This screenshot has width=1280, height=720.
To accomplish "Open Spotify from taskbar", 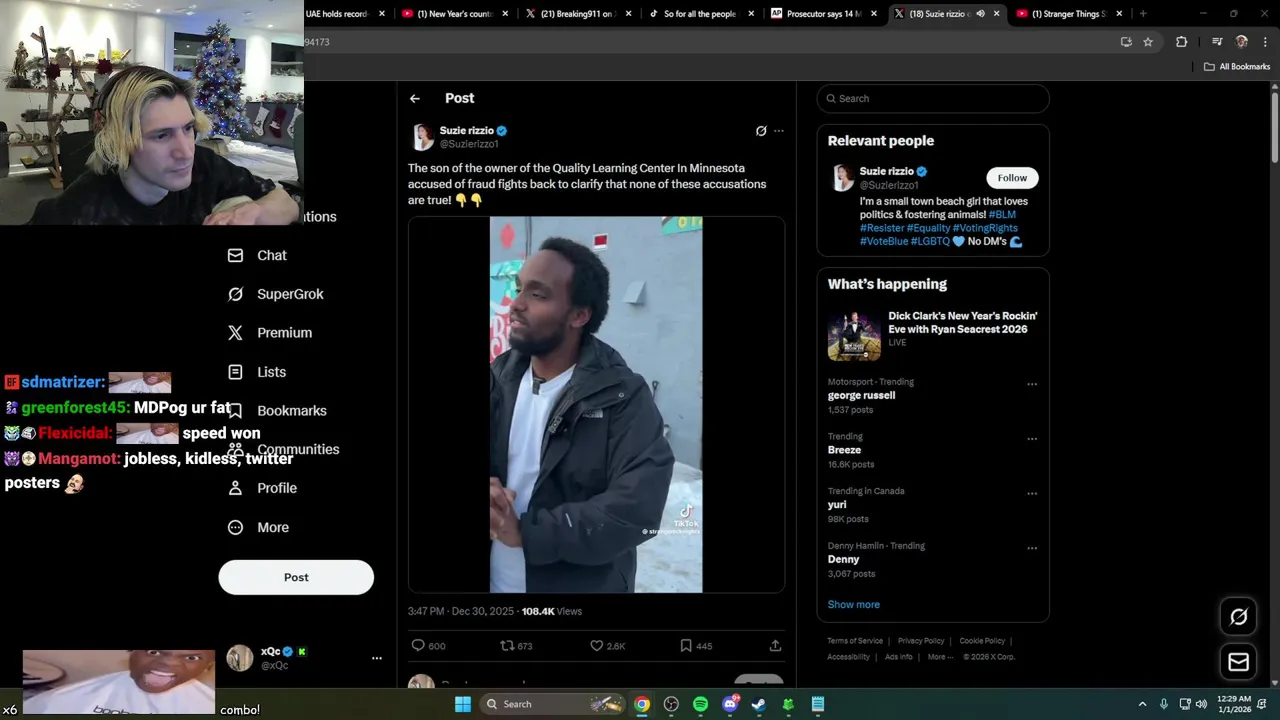I will (700, 704).
